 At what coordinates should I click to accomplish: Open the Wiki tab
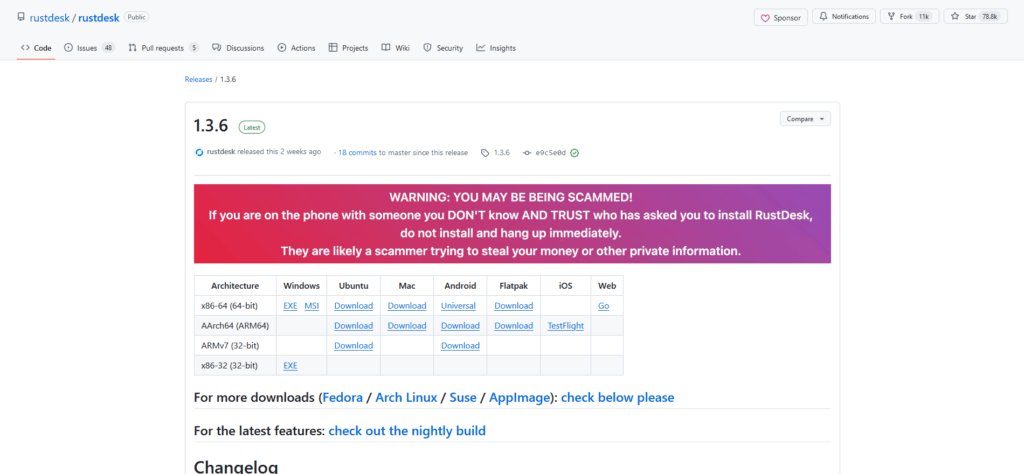[x=395, y=48]
